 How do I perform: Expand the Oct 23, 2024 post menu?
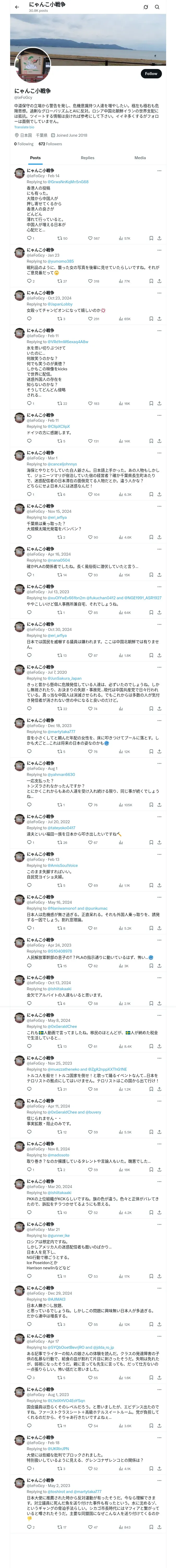tap(159, 293)
